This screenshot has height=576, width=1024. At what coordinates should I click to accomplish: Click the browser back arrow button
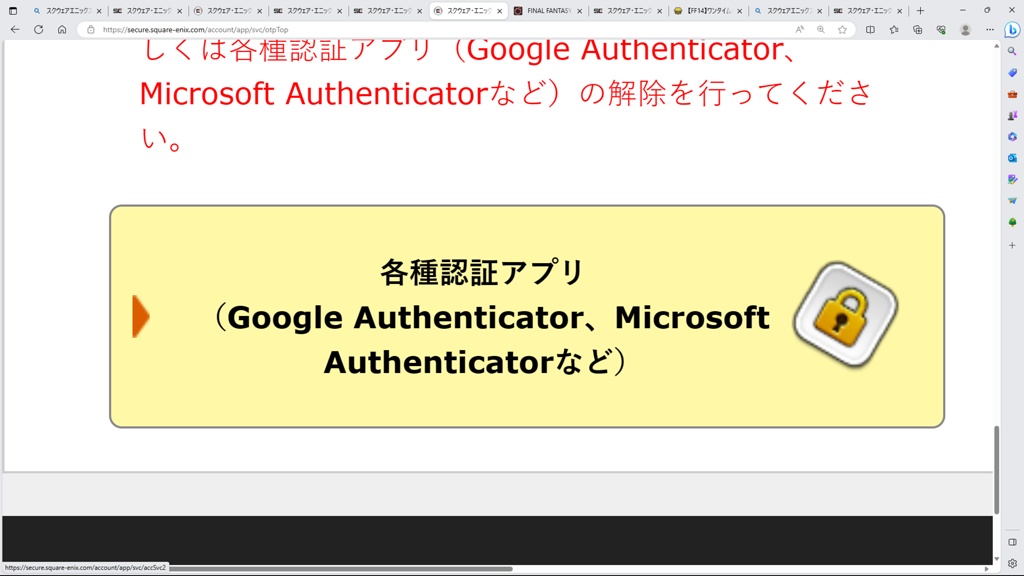pyautogui.click(x=14, y=30)
